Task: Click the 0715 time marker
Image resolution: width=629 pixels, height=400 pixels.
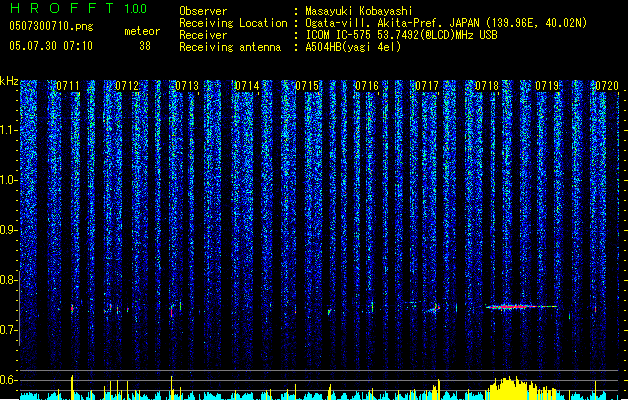Action: click(307, 86)
